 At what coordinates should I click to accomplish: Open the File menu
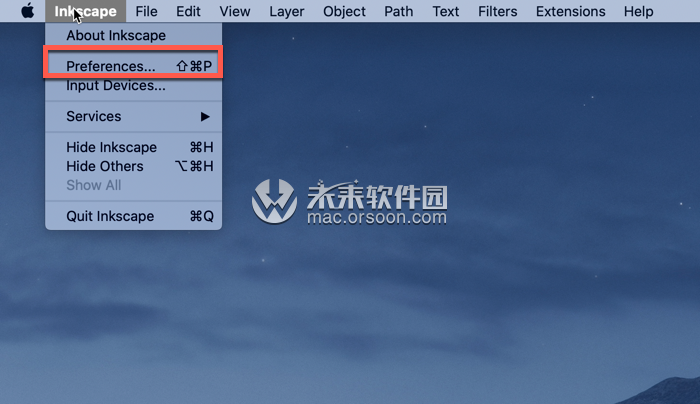(x=146, y=11)
